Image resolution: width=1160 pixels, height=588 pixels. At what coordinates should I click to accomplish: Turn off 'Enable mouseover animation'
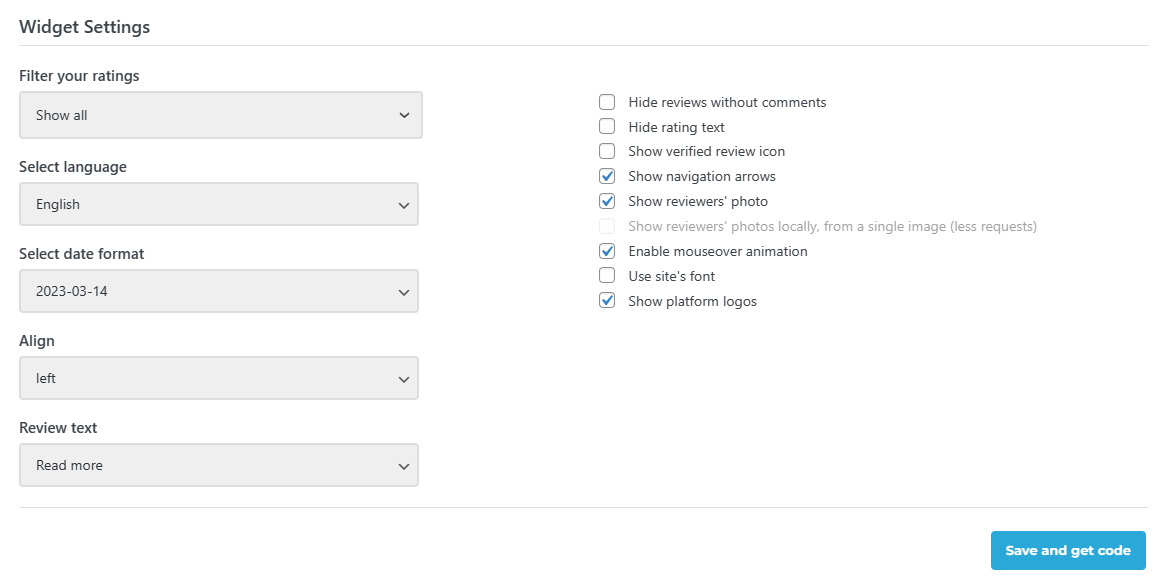(607, 251)
